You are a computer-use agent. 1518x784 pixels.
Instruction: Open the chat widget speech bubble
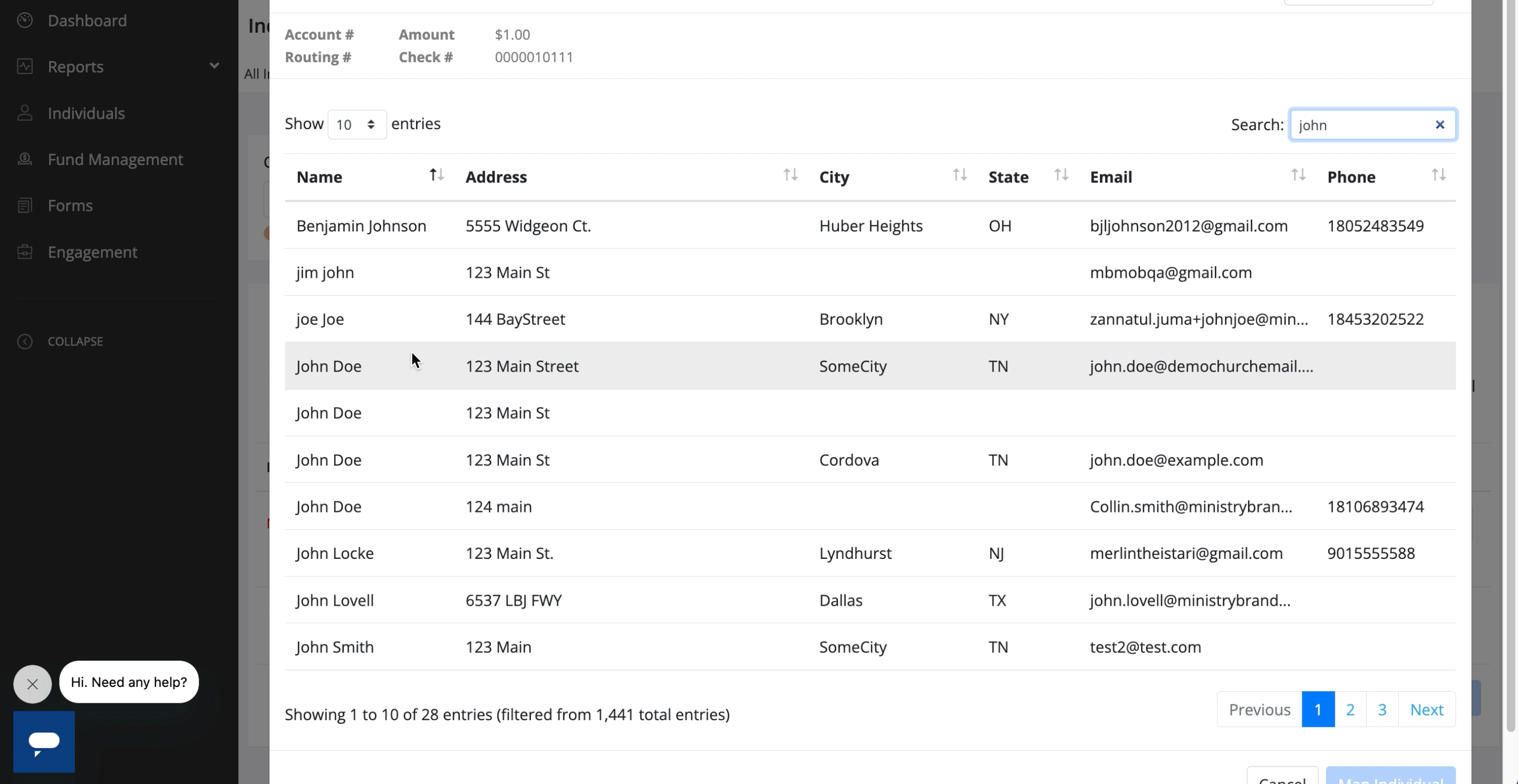44,741
